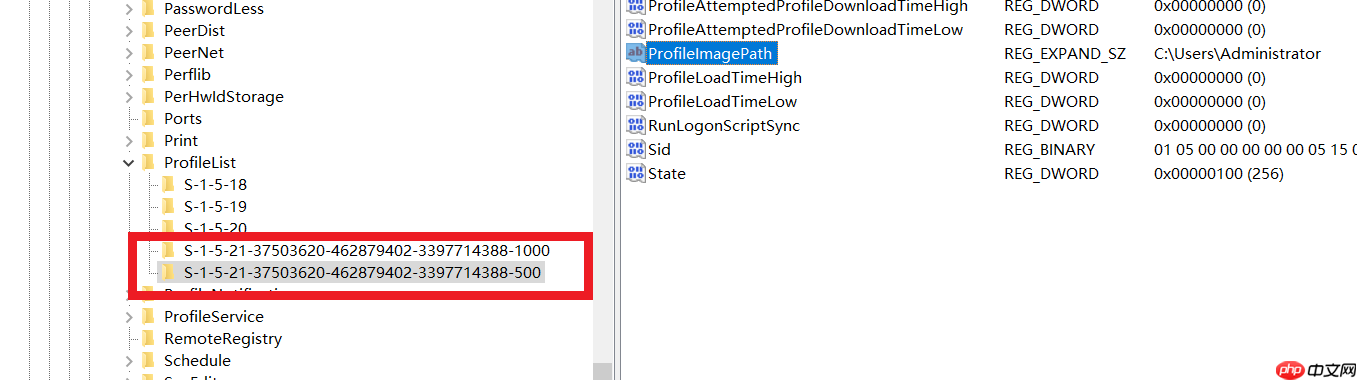
Task: Click the PeerDist folder icon
Action: 148,30
